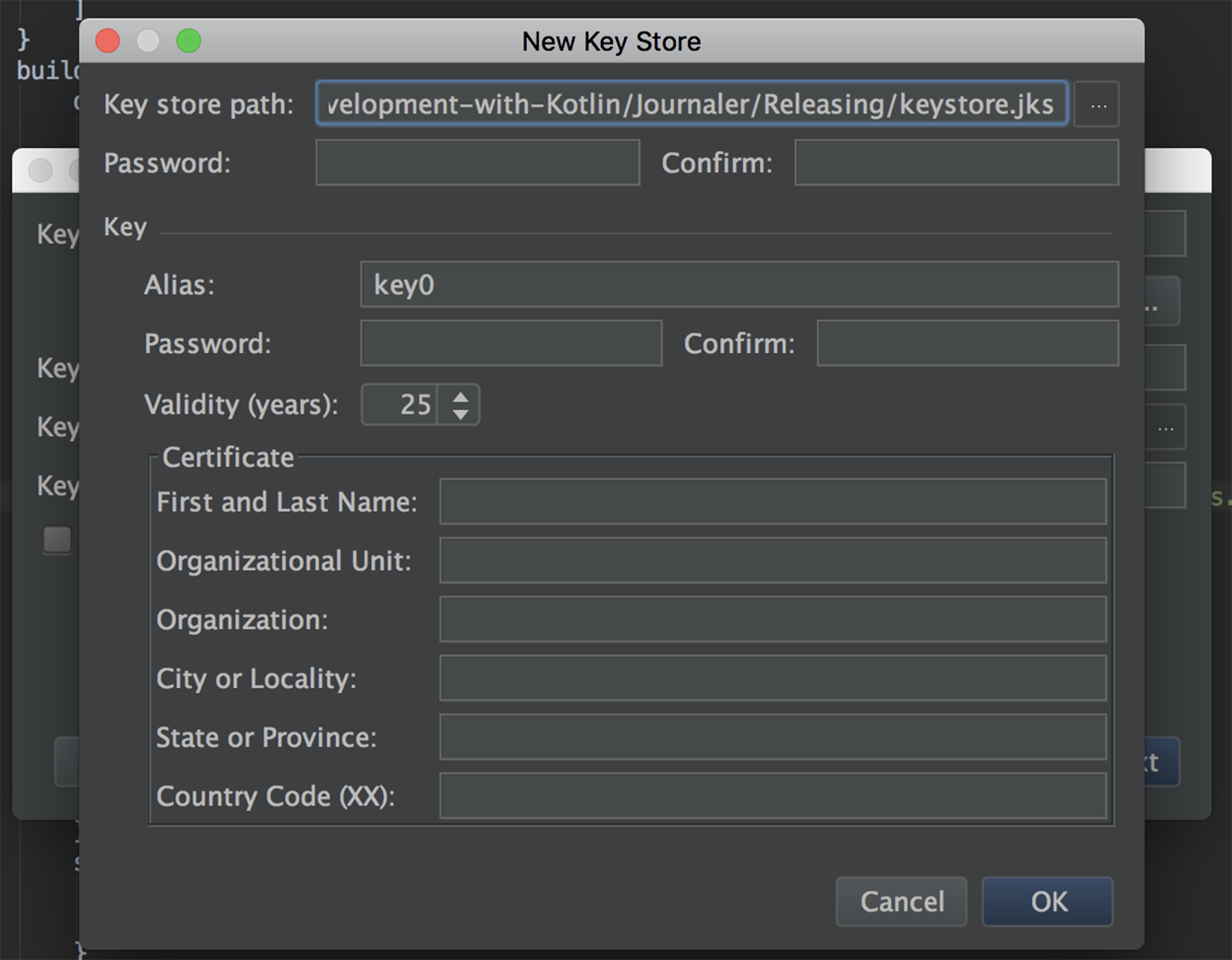Toggle the checkbox in the background dialog
This screenshot has width=1232, height=960.
click(x=57, y=540)
